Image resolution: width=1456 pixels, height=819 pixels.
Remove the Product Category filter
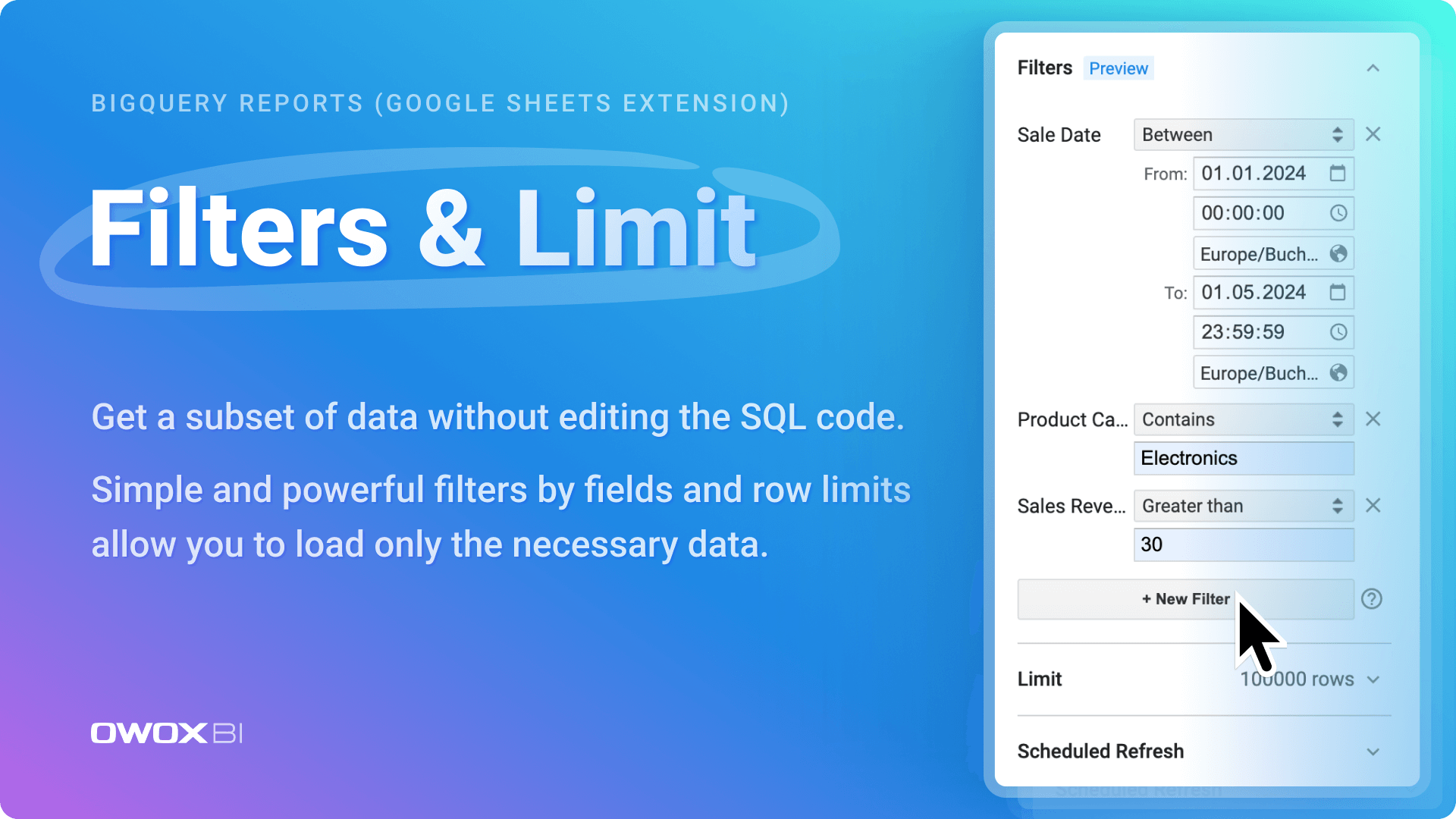click(x=1373, y=419)
